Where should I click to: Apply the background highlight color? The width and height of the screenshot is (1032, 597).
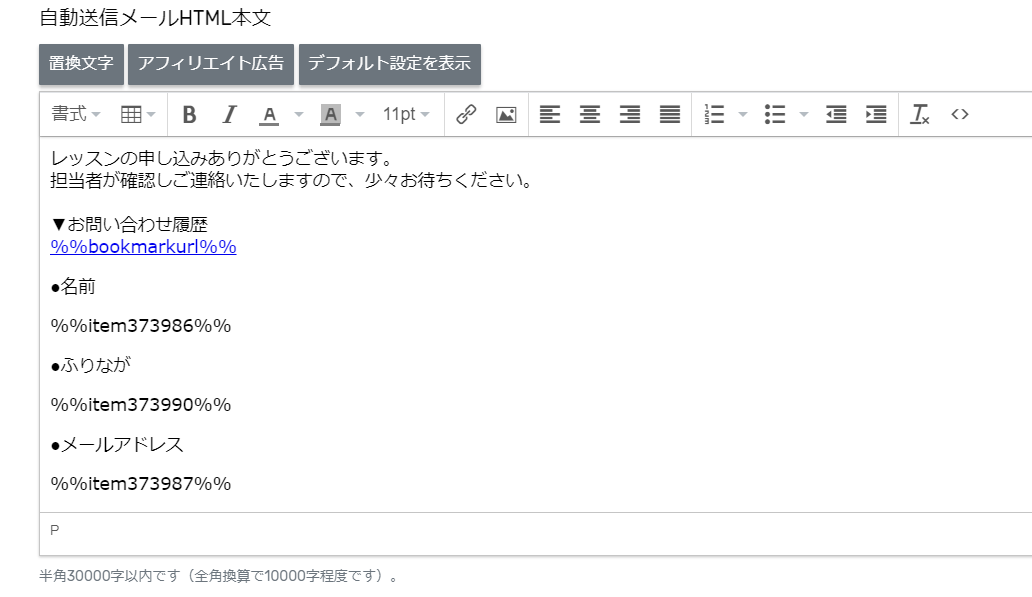click(330, 115)
